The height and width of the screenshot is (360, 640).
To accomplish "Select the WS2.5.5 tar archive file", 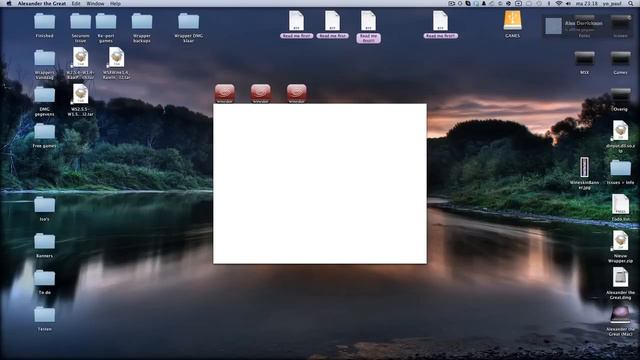I will click(x=80, y=95).
